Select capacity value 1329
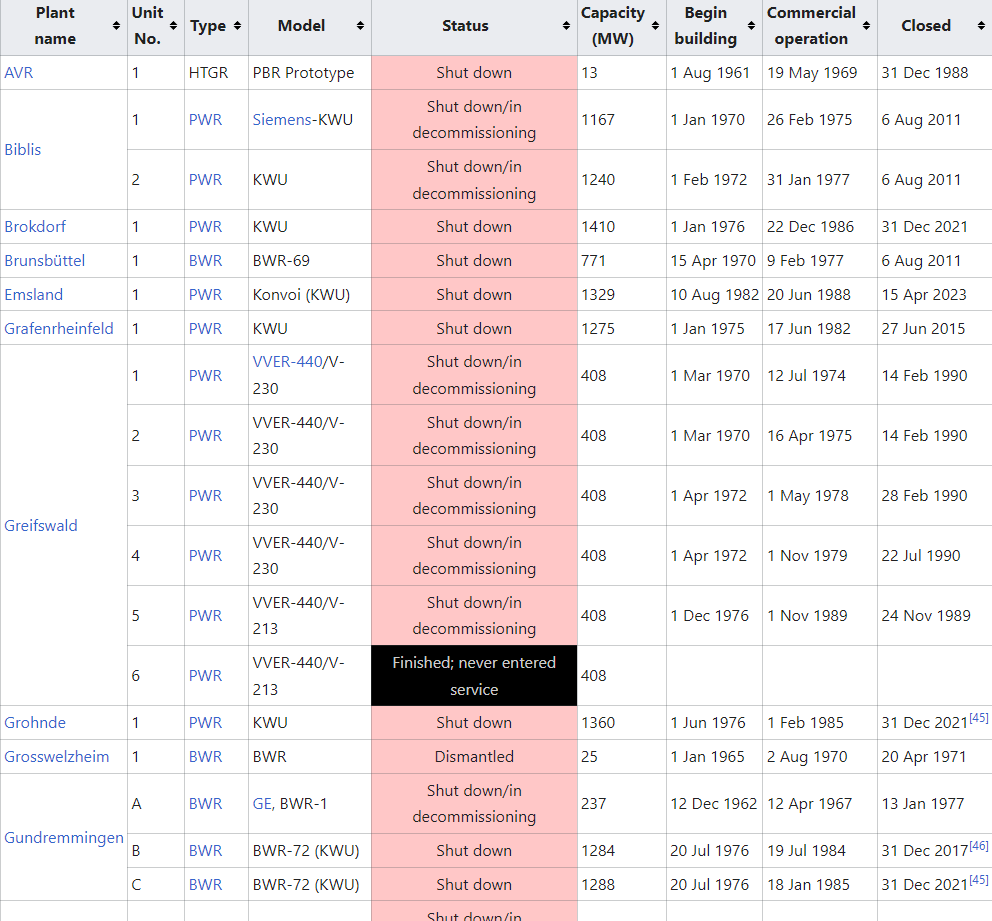This screenshot has height=921, width=992. (598, 295)
